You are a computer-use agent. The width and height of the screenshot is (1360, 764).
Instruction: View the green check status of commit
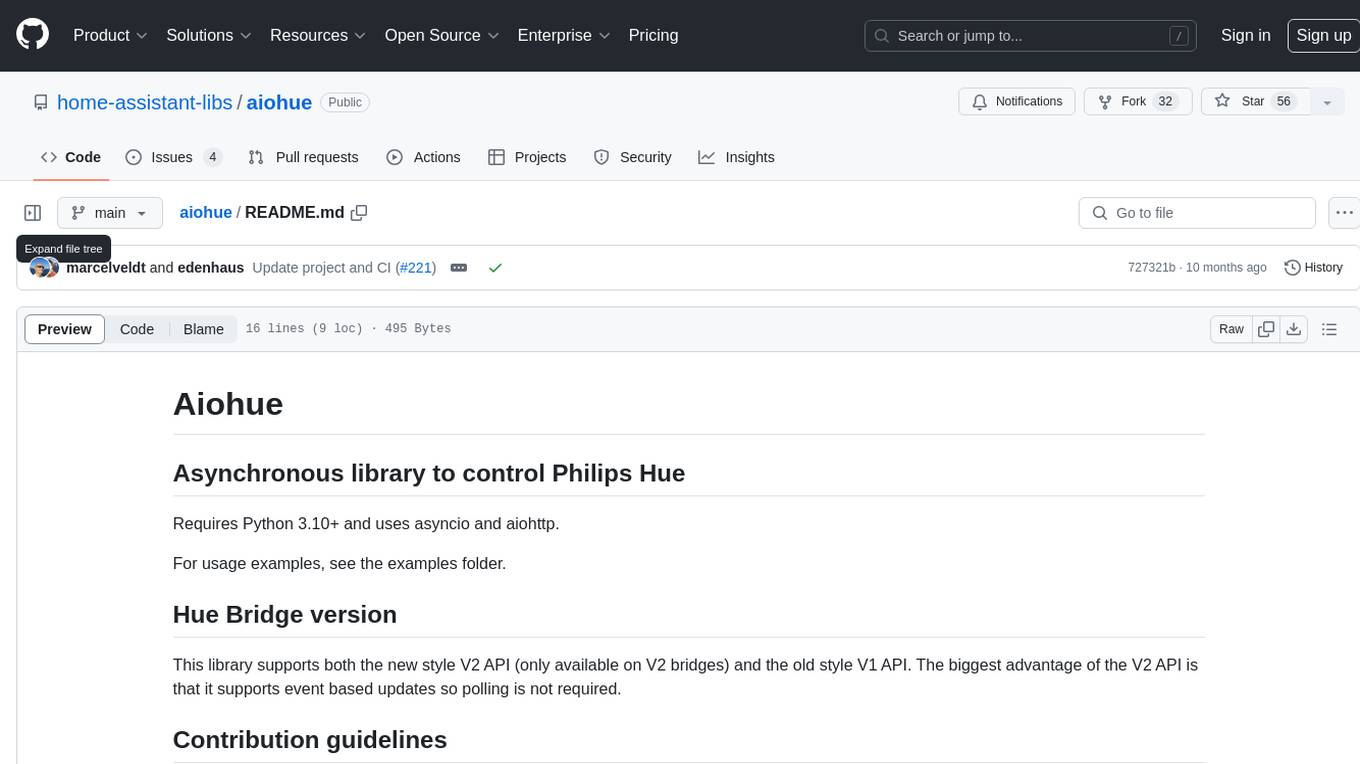point(495,268)
